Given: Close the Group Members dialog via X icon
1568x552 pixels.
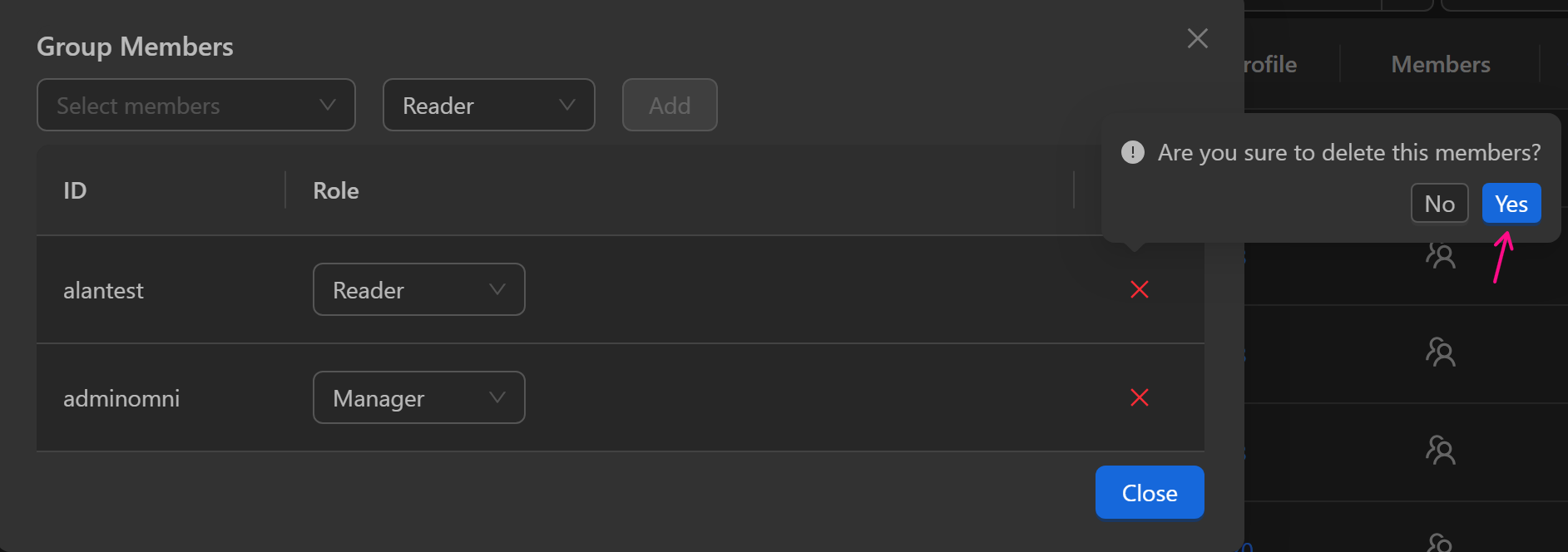Looking at the screenshot, I should [1197, 38].
